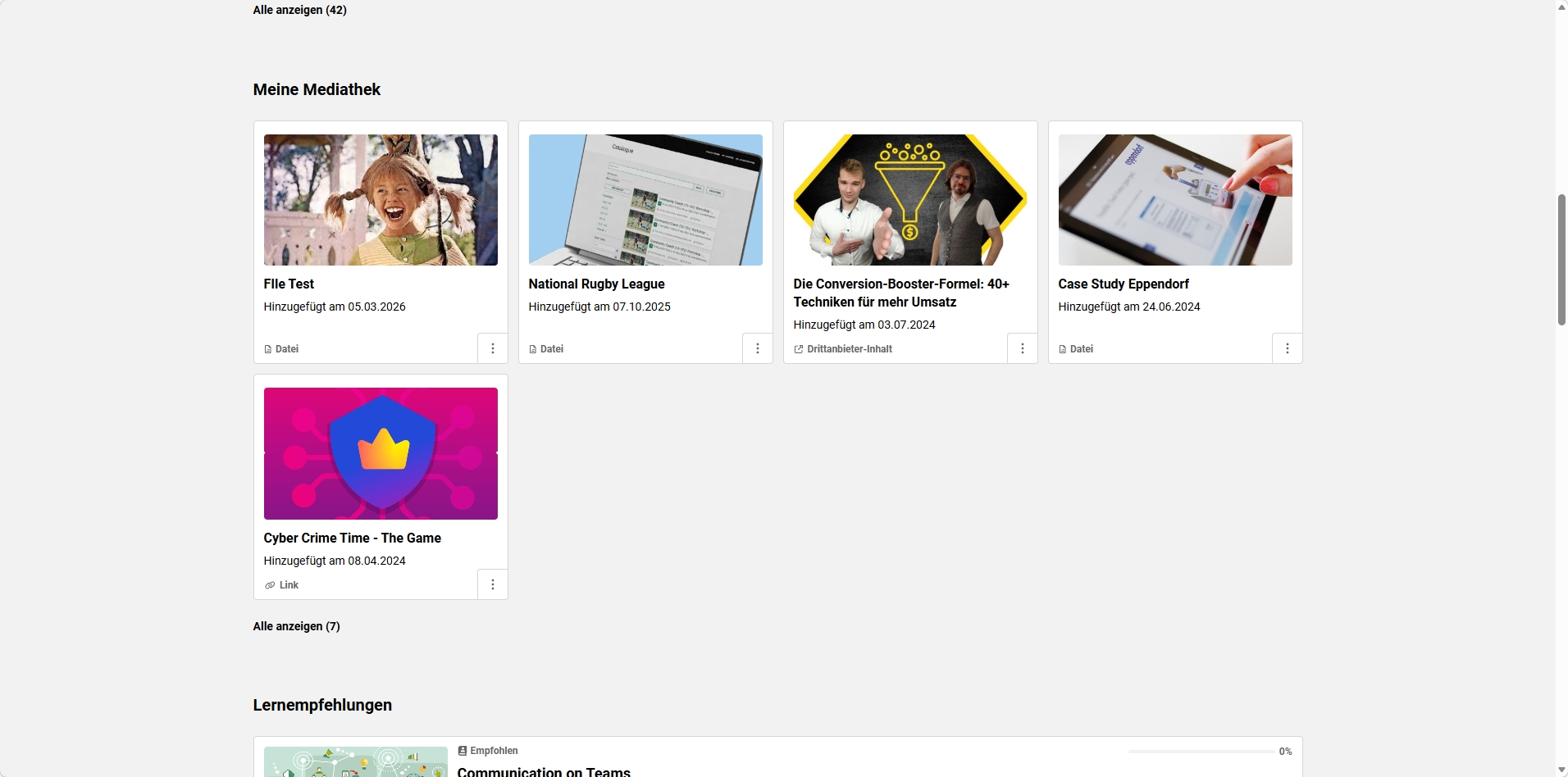Click the Empfohlen label text
The image size is (1568, 777).
point(495,751)
